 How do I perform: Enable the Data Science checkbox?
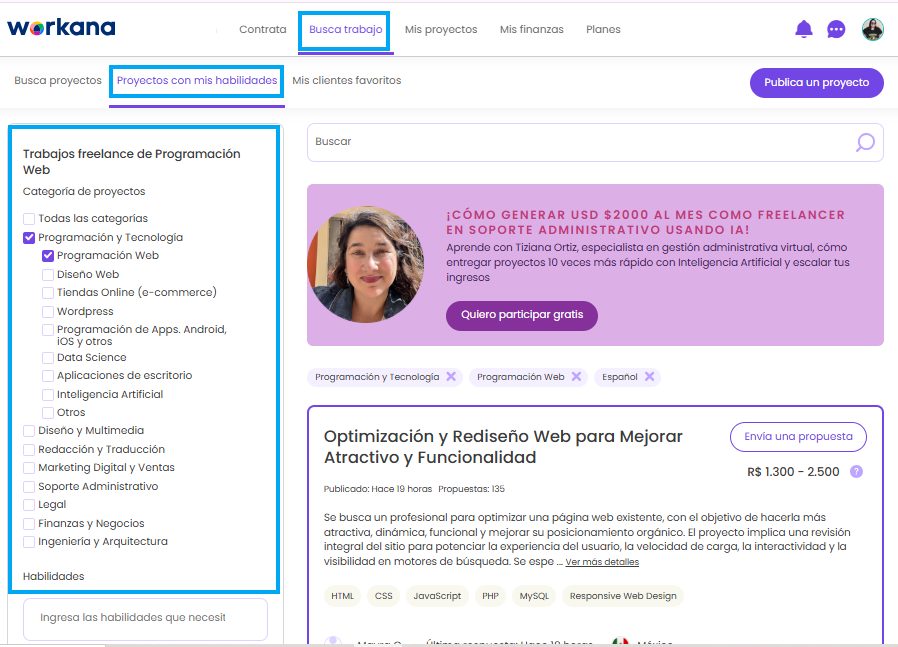pos(48,358)
